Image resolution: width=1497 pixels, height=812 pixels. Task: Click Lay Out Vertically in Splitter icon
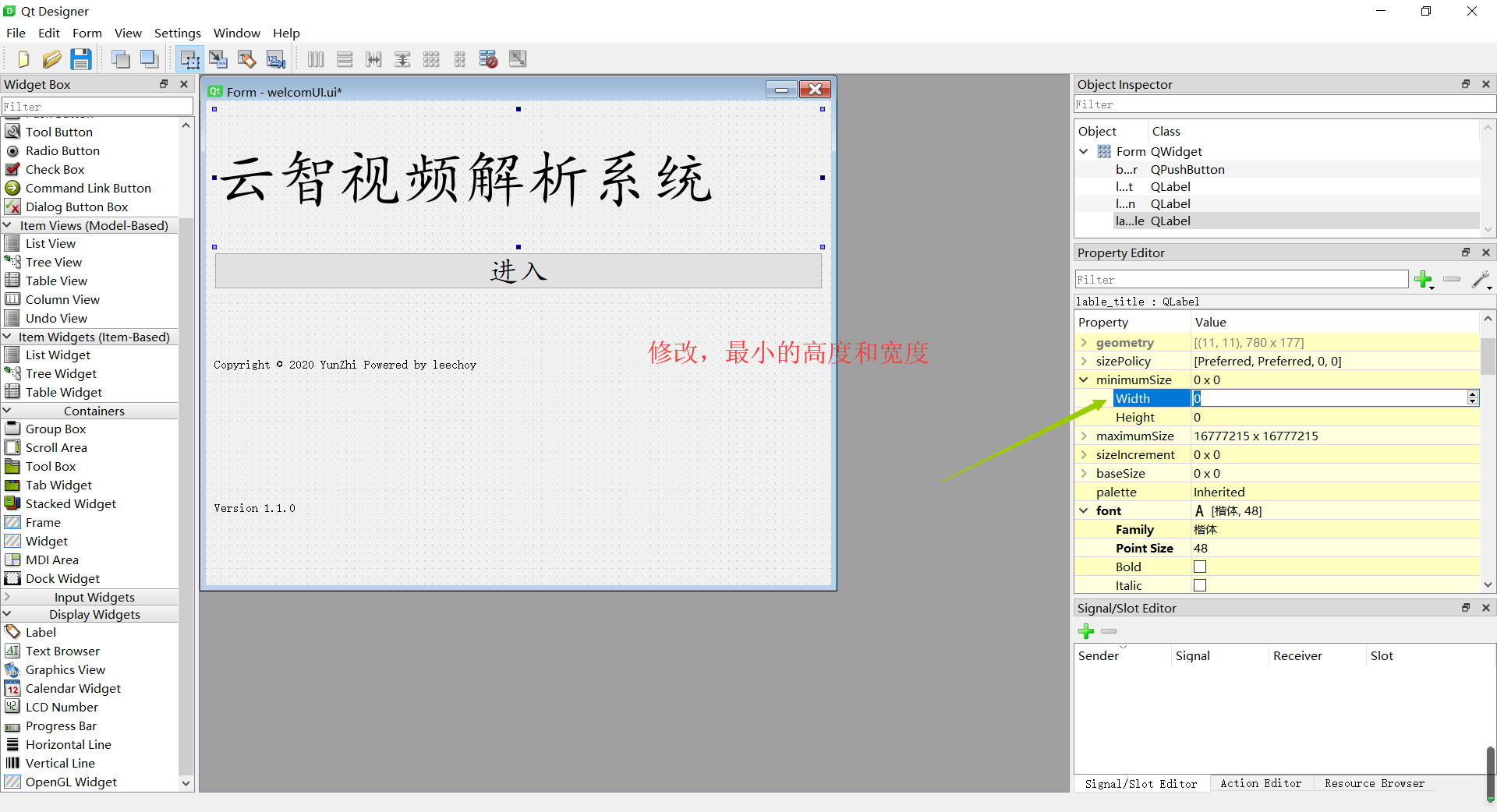click(402, 59)
